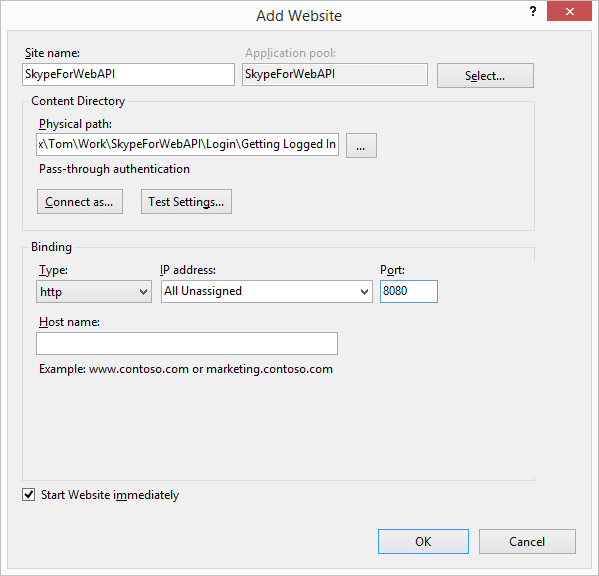The width and height of the screenshot is (599, 576).
Task: Browse for physical path with ellipsis button
Action: [361, 146]
